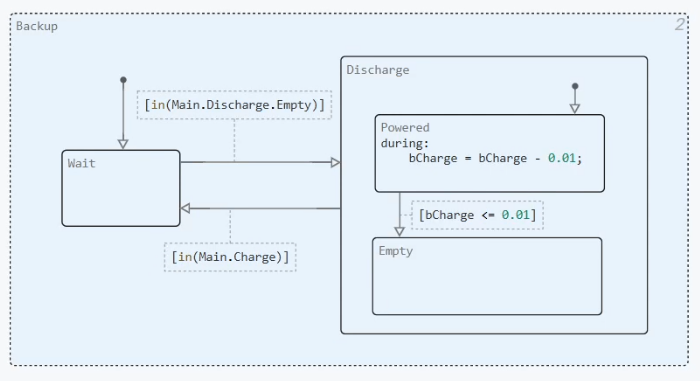Select the [in(Main.Charge)] transition label
Image resolution: width=700 pixels, height=381 pixels.
pyautogui.click(x=230, y=257)
